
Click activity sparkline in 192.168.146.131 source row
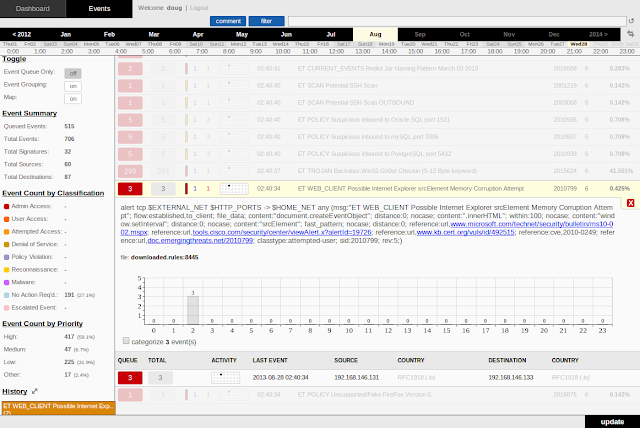[x=225, y=377]
